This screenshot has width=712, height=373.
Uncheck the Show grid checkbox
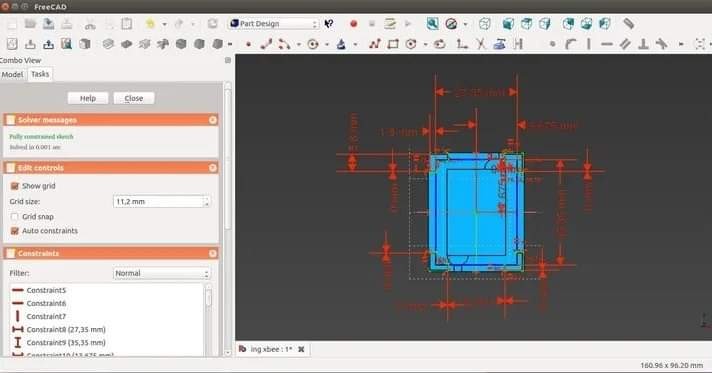pyautogui.click(x=15, y=186)
